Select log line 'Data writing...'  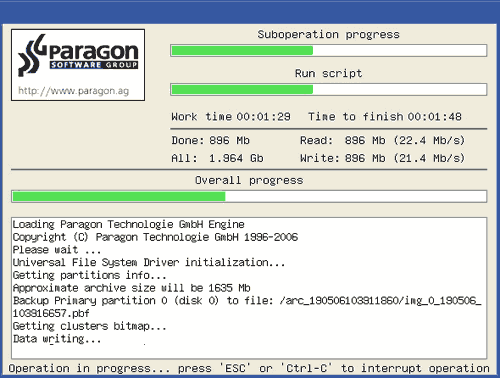click(57, 339)
